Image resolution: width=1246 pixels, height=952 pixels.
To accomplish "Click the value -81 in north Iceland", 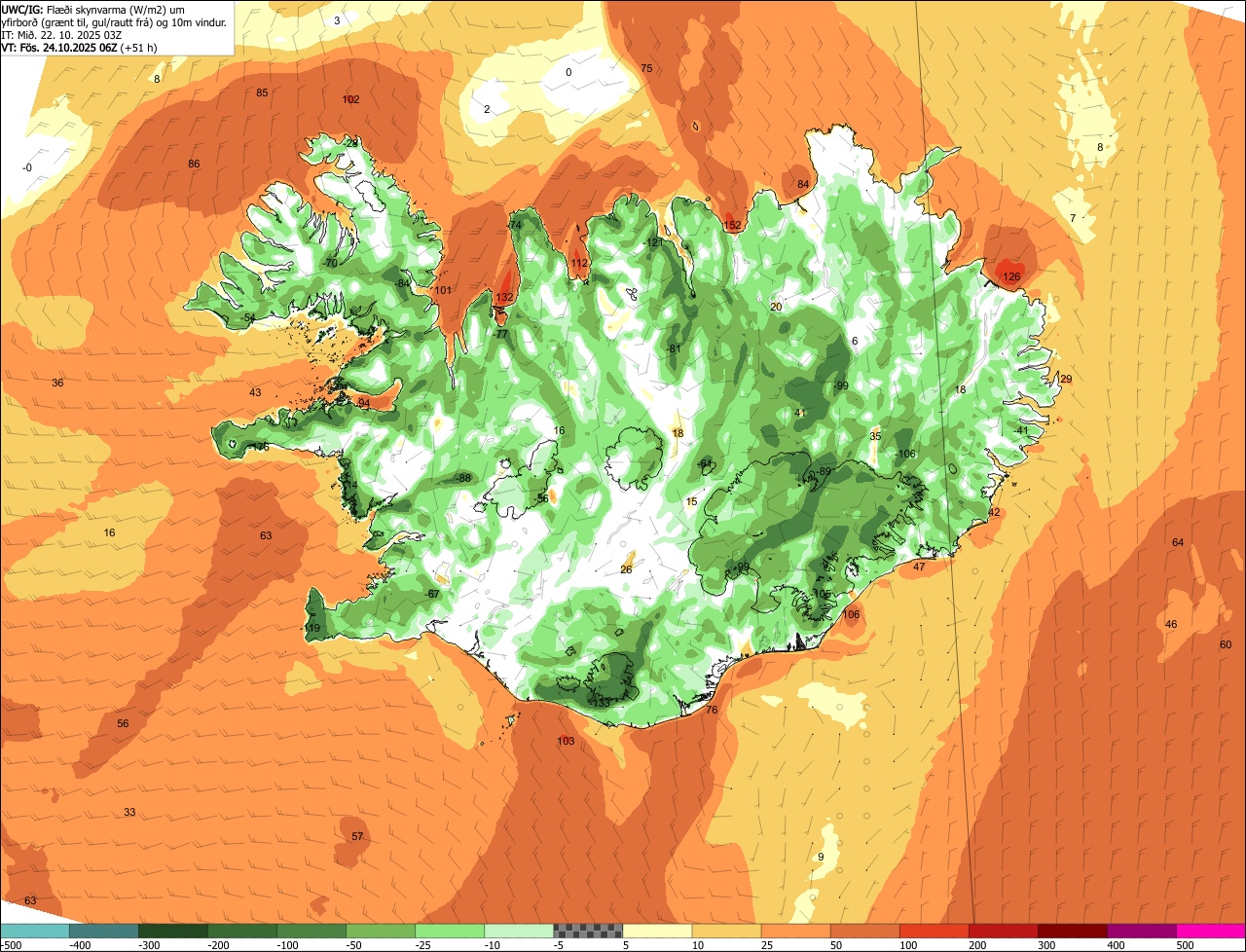I will tap(673, 349).
